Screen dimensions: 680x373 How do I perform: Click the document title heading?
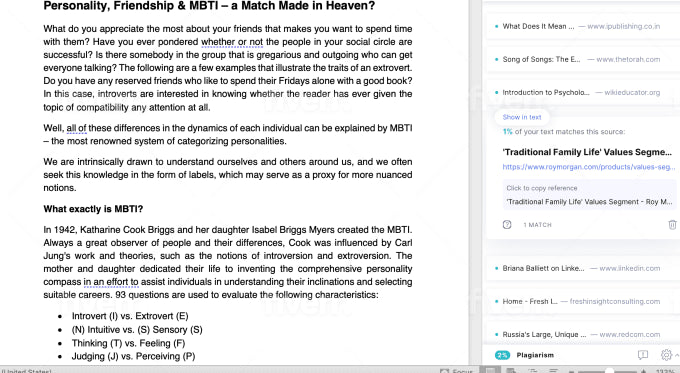[209, 6]
